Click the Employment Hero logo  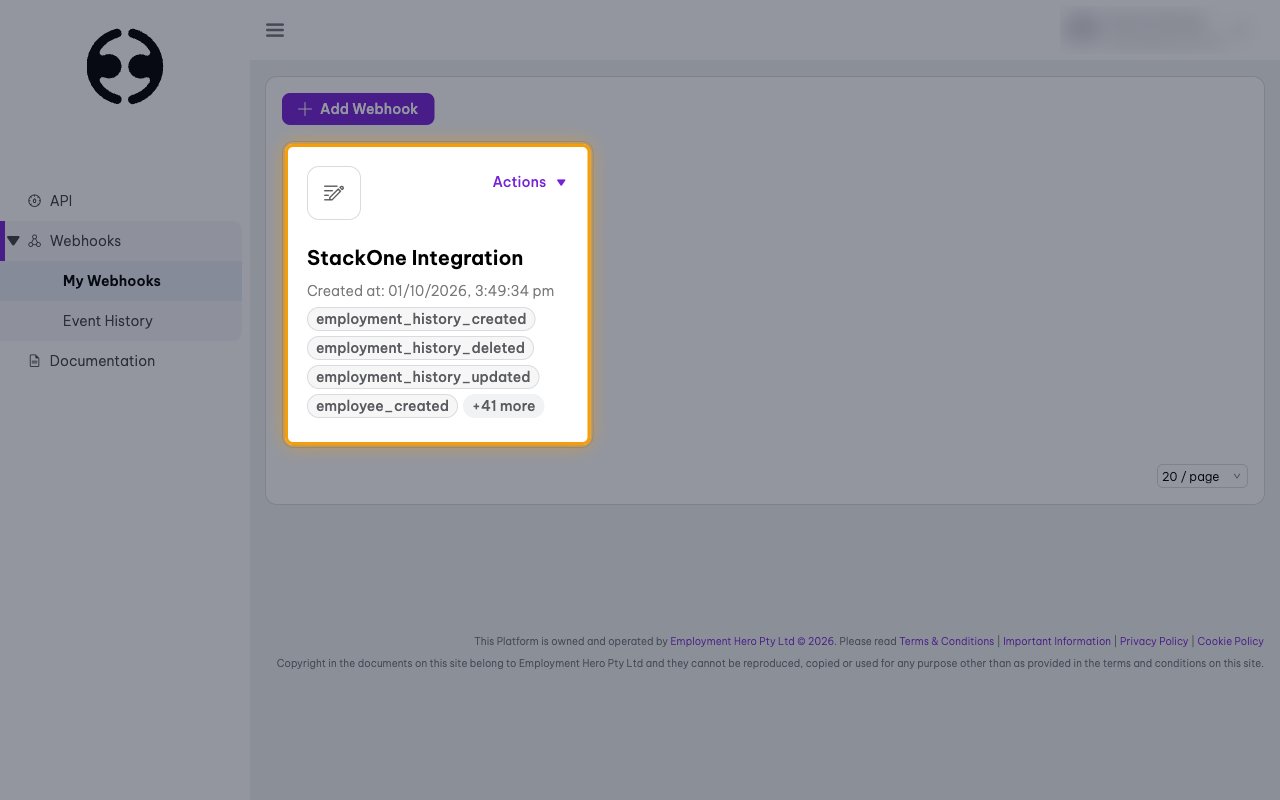[125, 66]
